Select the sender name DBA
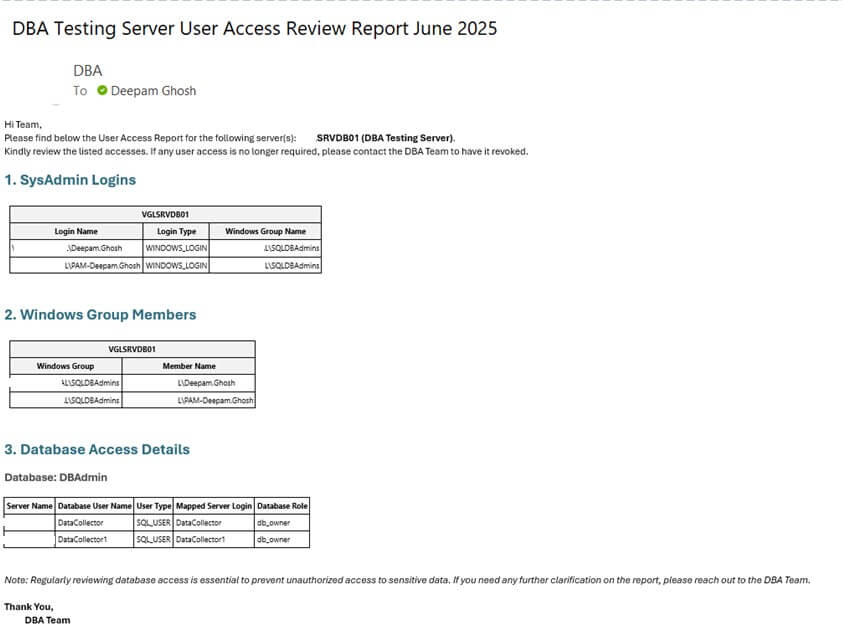Image resolution: width=842 pixels, height=627 pixels. (x=88, y=71)
